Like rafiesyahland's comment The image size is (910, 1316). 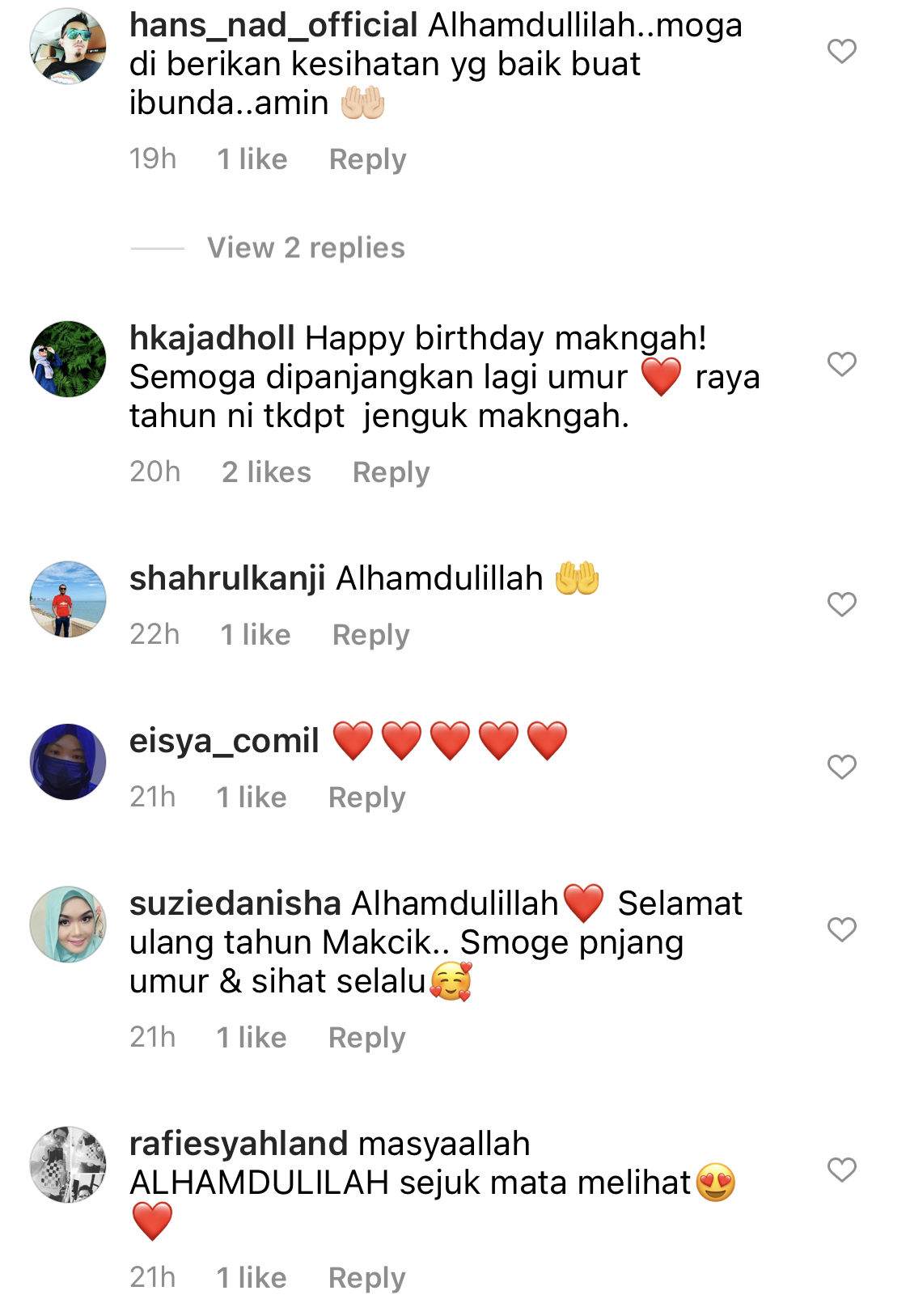click(841, 1170)
